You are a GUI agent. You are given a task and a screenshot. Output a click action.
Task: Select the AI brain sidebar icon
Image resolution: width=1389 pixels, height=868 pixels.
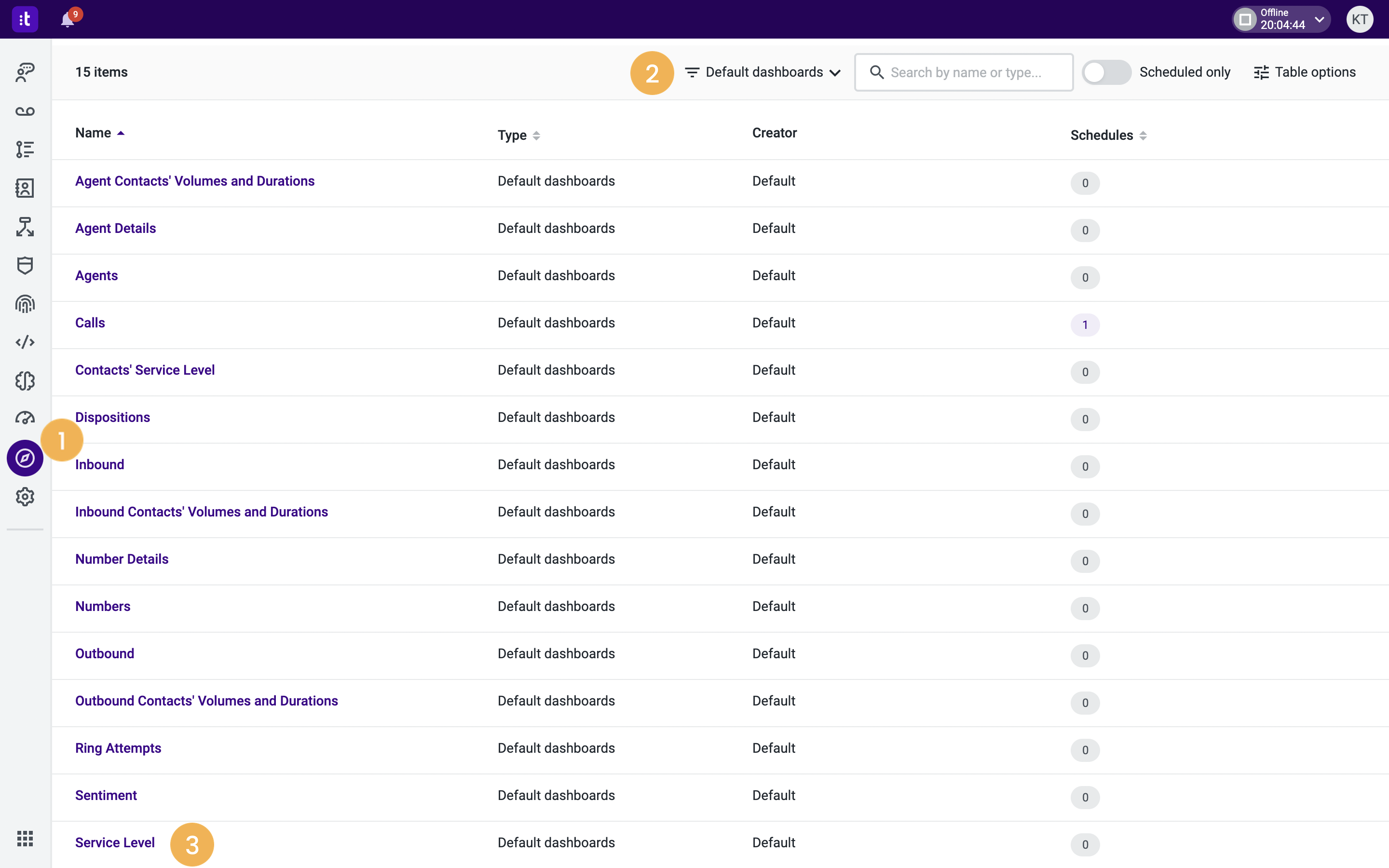(25, 380)
